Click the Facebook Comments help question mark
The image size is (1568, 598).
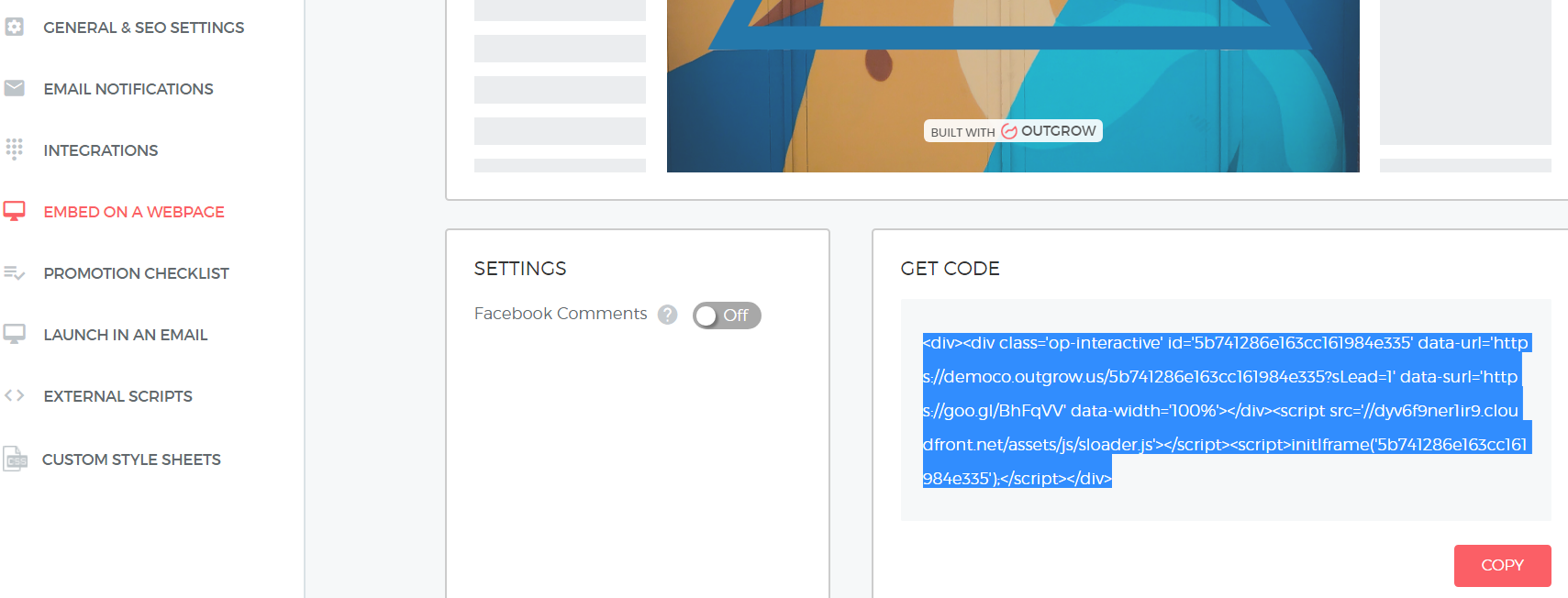668,315
